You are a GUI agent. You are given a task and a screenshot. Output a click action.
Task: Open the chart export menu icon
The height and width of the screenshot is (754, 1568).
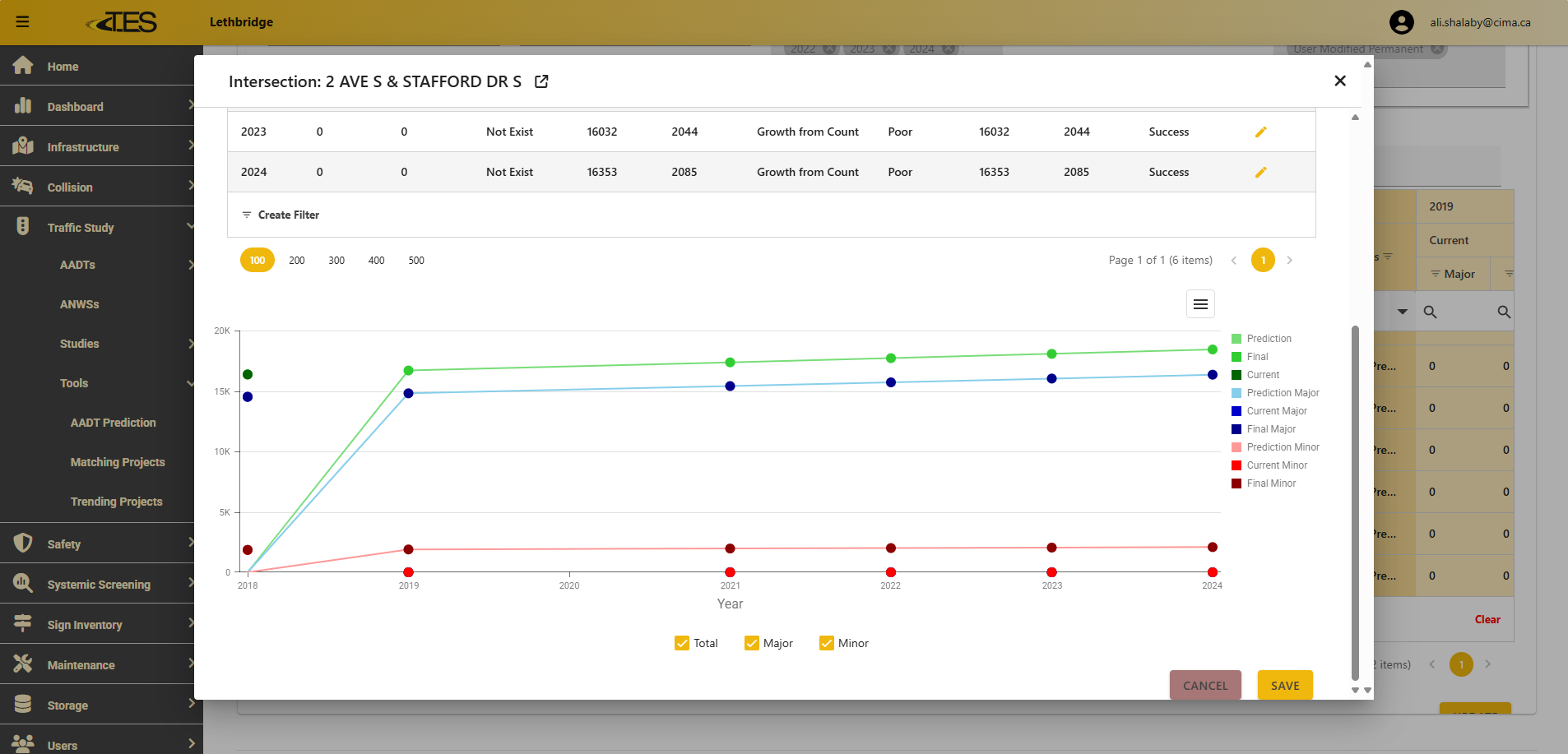(1200, 304)
